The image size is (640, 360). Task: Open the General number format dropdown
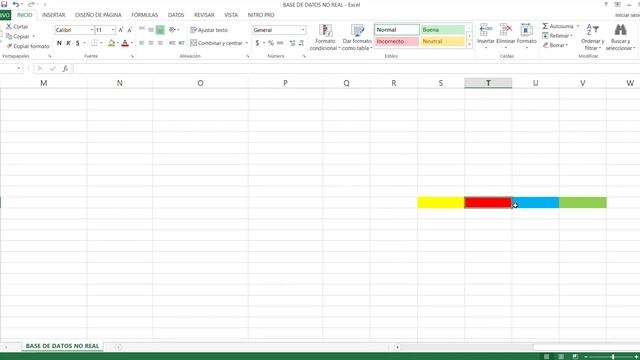303,30
